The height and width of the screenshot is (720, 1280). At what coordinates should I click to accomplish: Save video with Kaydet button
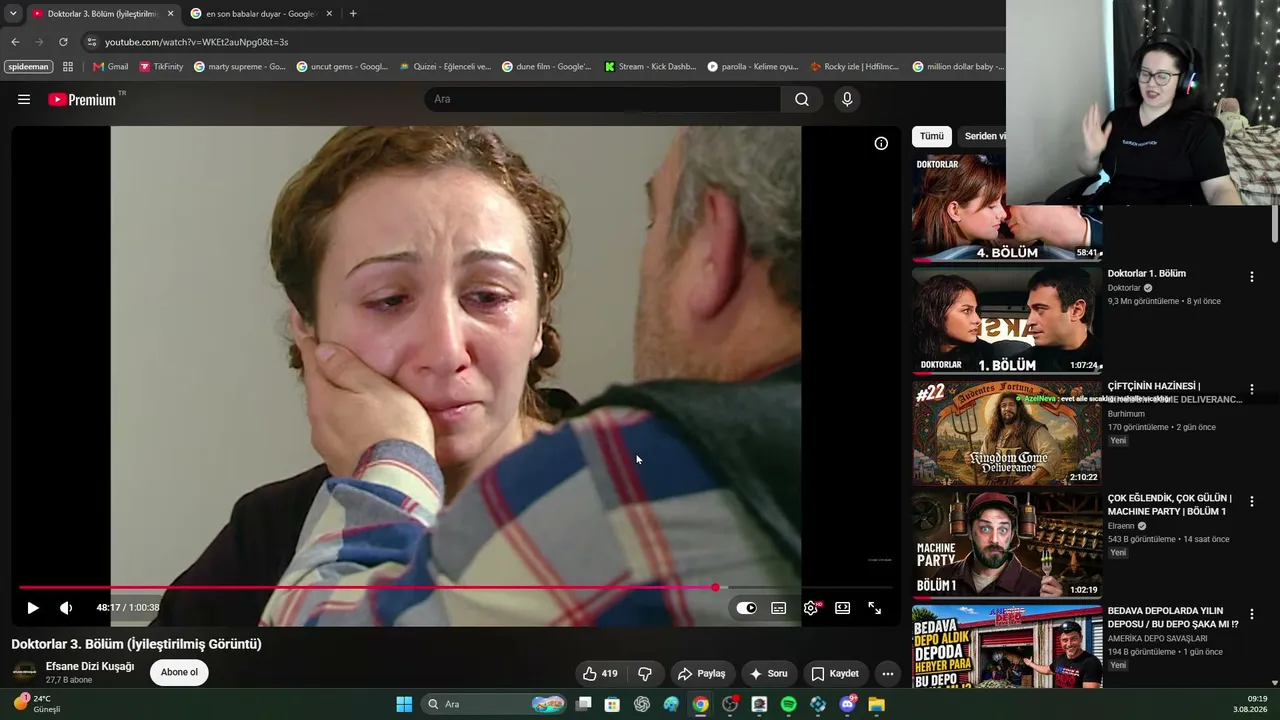click(x=835, y=673)
